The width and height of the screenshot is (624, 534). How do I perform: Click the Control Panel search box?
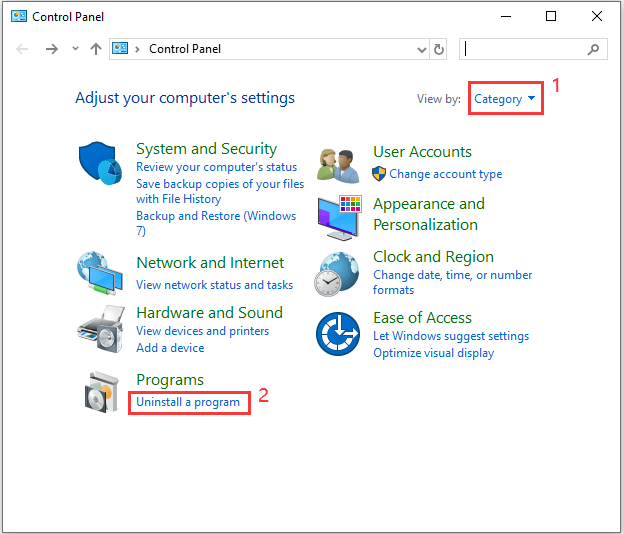[525, 49]
